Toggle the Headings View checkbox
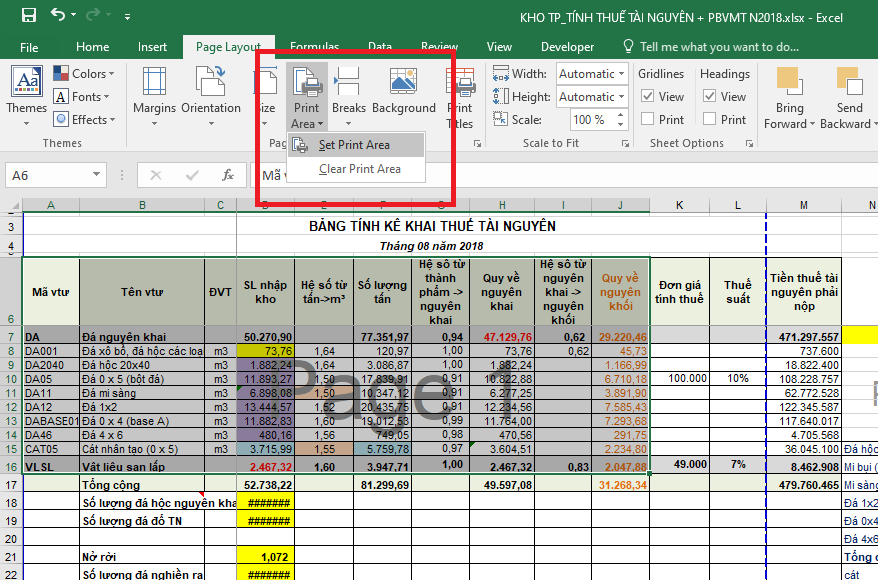Image resolution: width=878 pixels, height=580 pixels. [710, 97]
